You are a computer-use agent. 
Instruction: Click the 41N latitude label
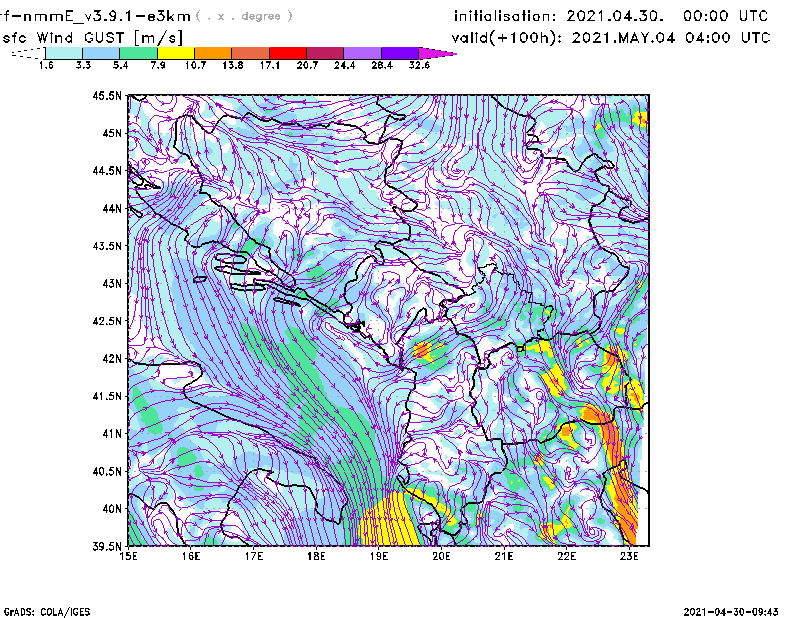tap(112, 434)
